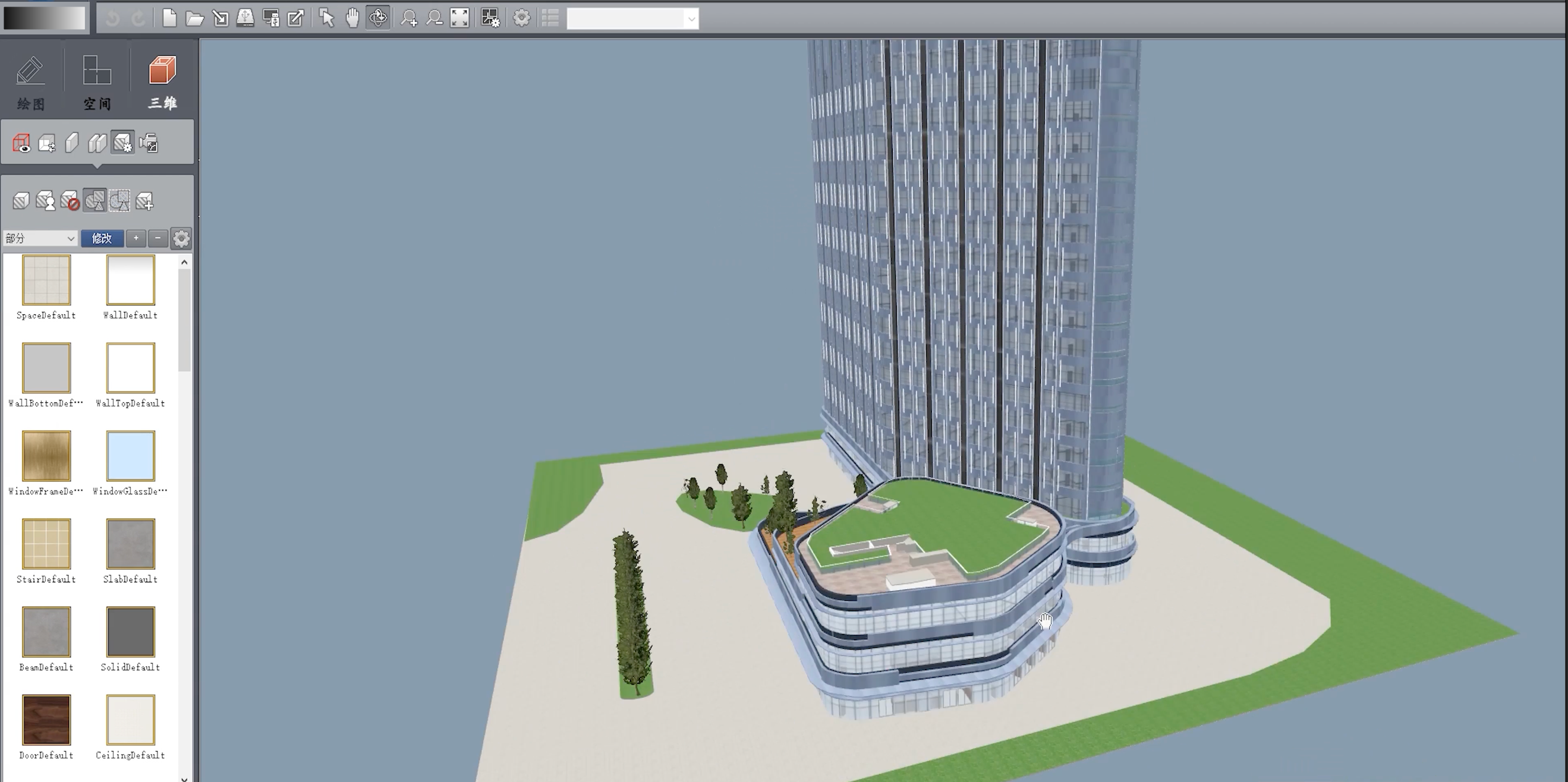Image resolution: width=1568 pixels, height=782 pixels.
Task: Click the zoom in magnifier icon
Action: (409, 18)
